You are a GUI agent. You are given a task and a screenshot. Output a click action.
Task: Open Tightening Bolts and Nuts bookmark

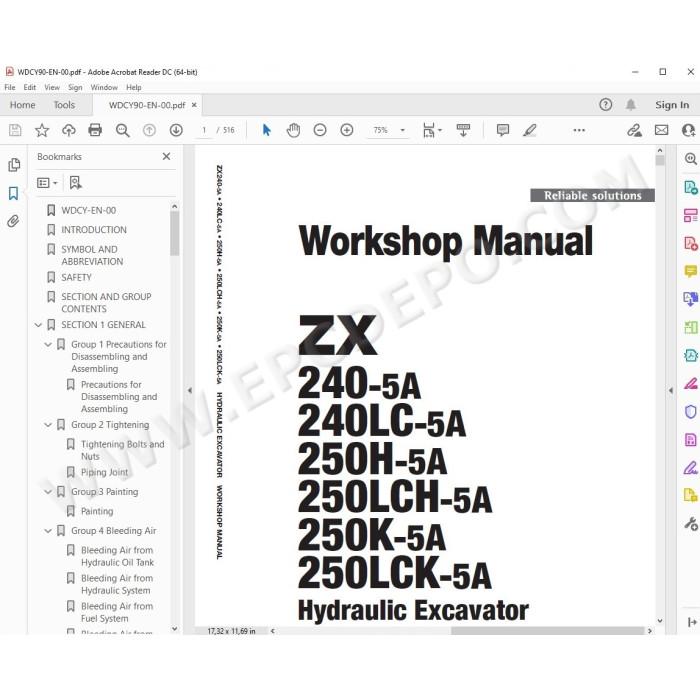123,450
